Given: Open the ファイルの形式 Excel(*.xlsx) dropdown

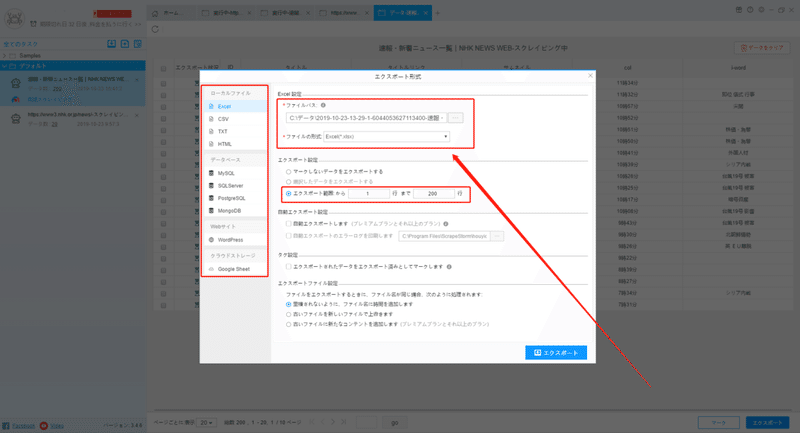Looking at the screenshot, I should point(387,137).
